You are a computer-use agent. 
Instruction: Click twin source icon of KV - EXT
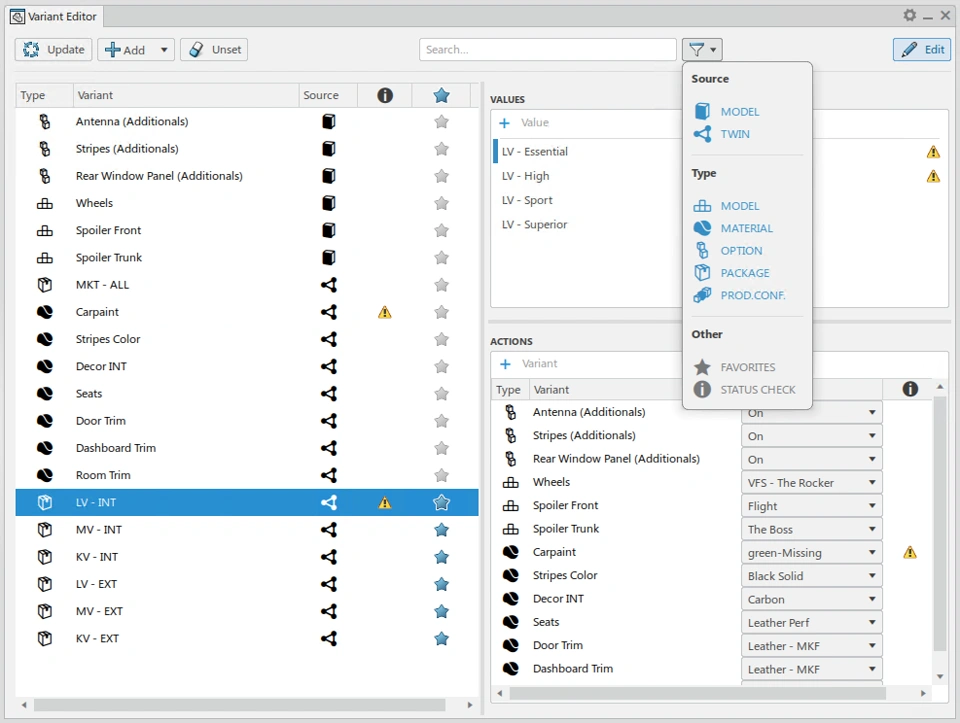click(329, 639)
